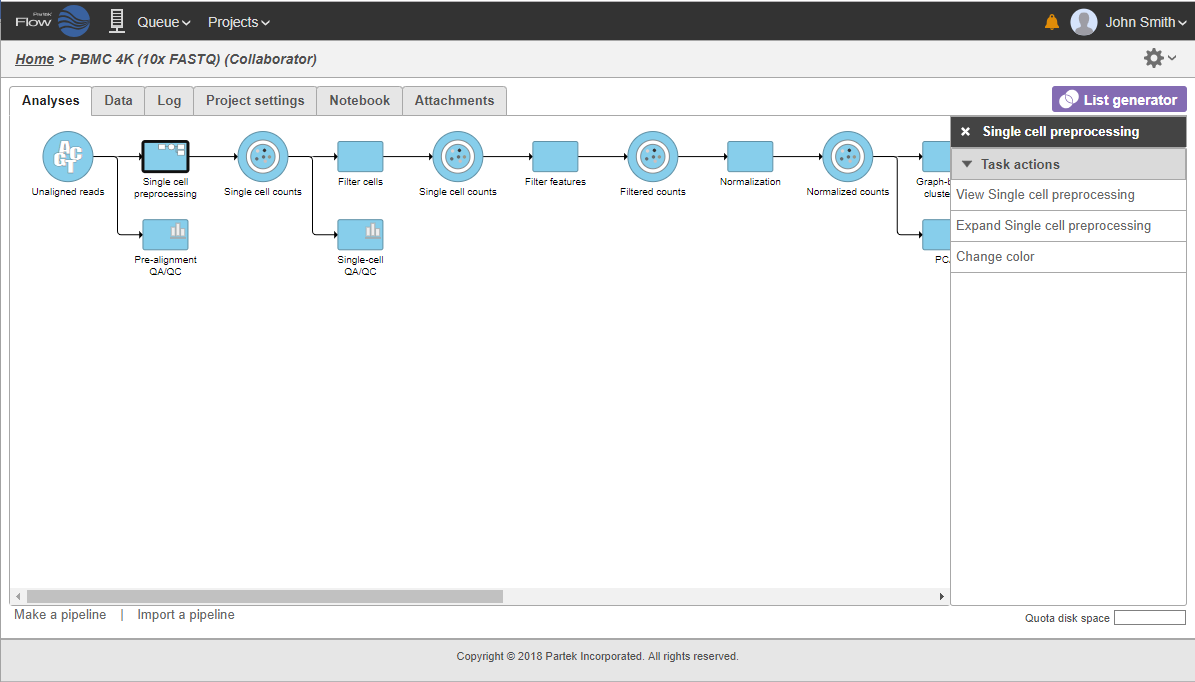Click the Make a pipeline link
1195x682 pixels.
[60, 615]
